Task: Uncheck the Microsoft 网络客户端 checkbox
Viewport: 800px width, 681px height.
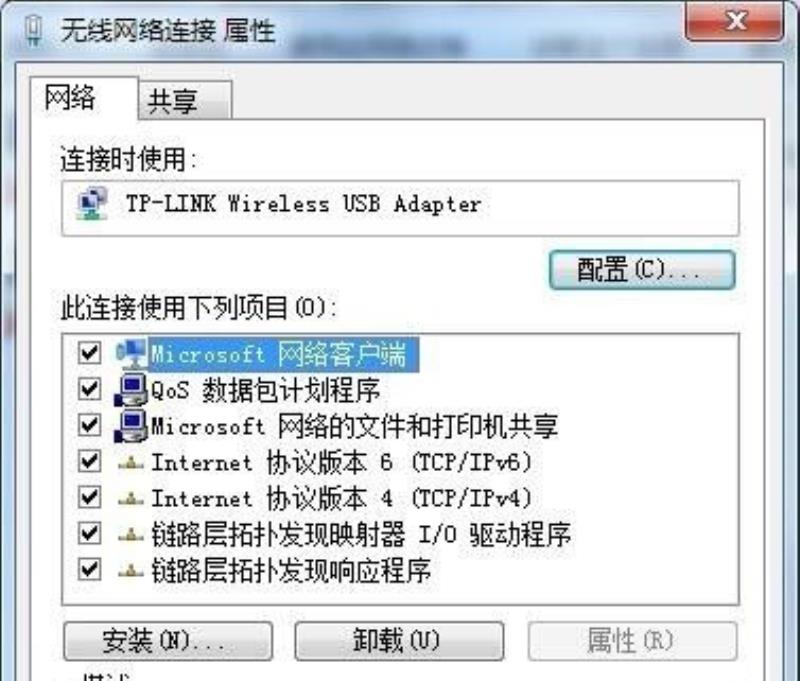Action: tap(89, 352)
